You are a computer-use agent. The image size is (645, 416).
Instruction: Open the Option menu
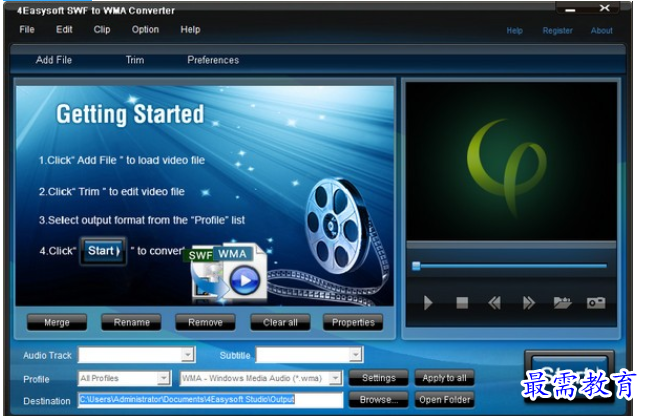[x=145, y=30]
